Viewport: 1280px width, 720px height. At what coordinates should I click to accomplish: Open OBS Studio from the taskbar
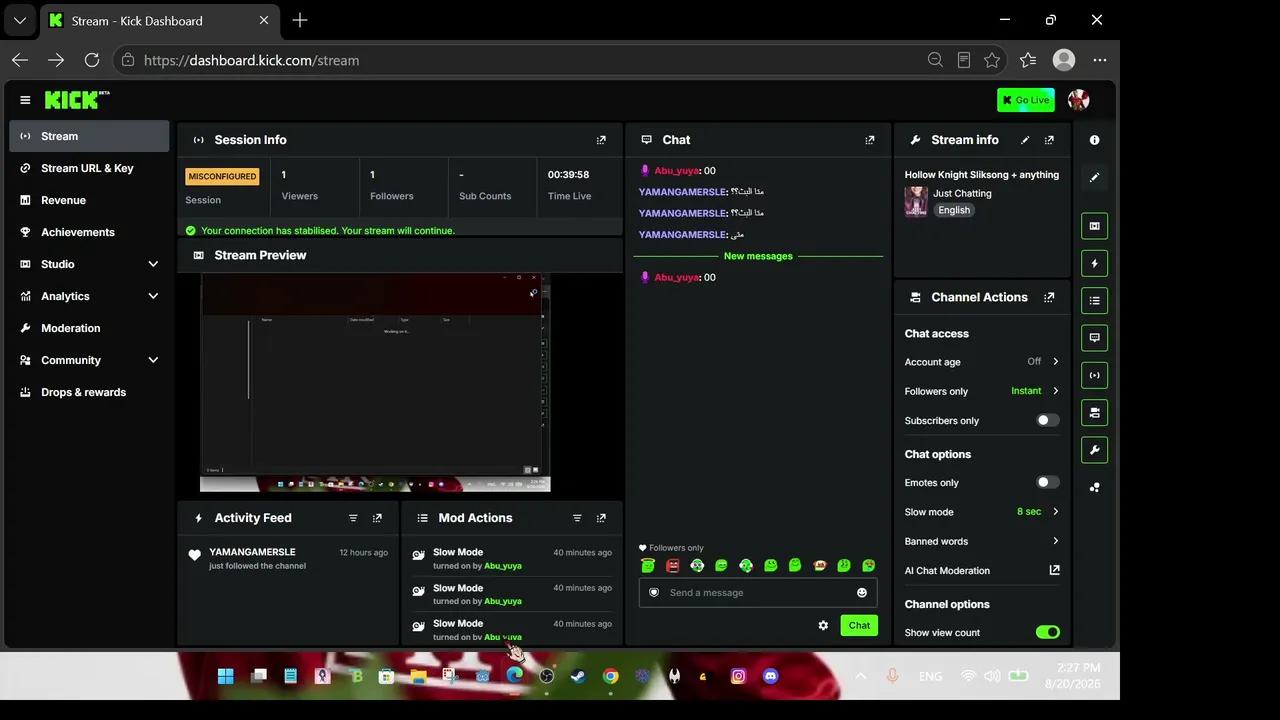pos(546,676)
